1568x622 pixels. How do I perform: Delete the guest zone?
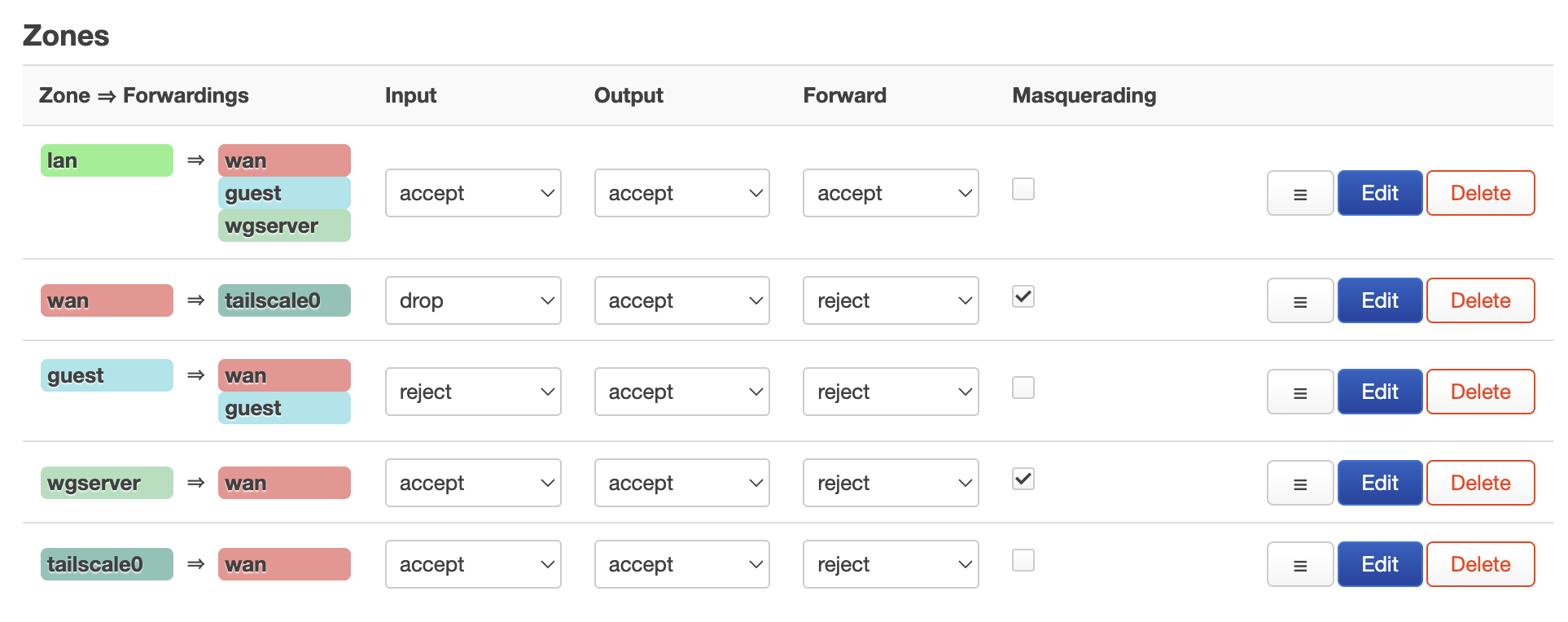click(x=1480, y=392)
